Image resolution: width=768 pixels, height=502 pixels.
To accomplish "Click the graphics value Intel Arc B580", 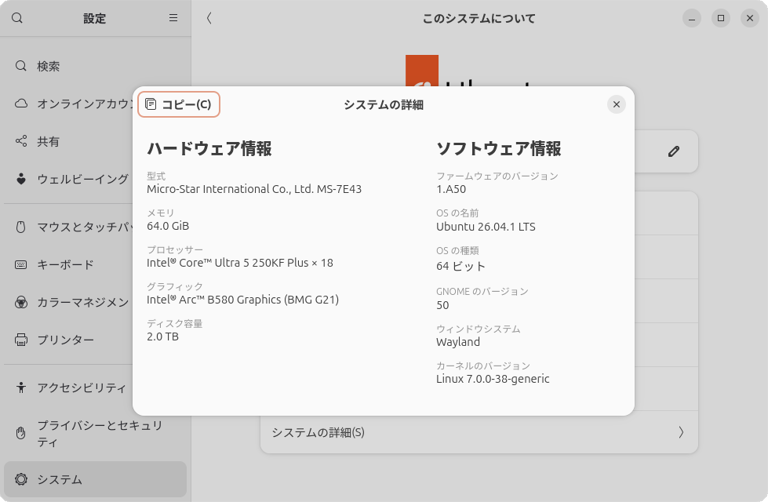I will tap(242, 300).
